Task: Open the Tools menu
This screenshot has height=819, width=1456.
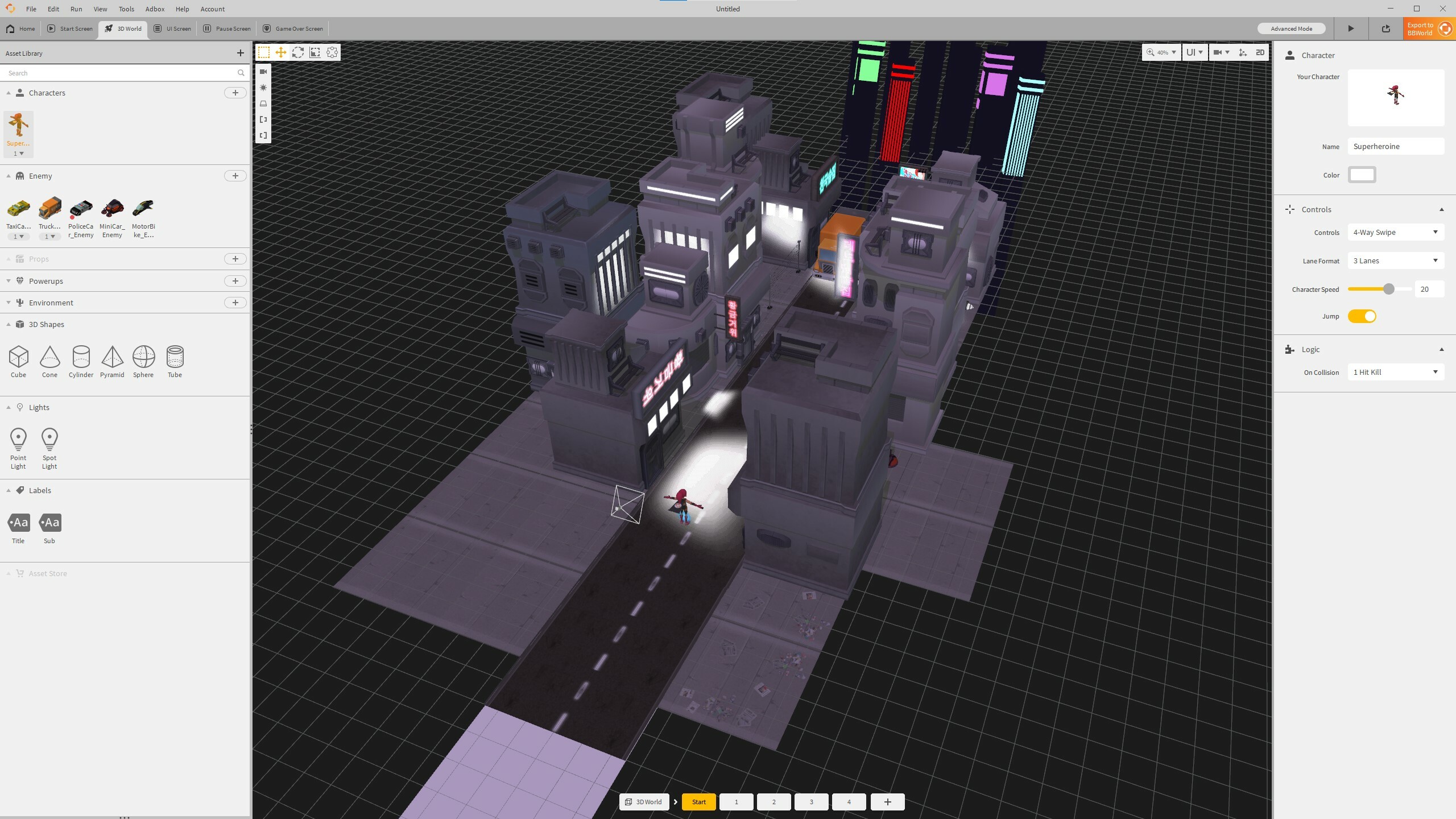Action: (x=126, y=9)
